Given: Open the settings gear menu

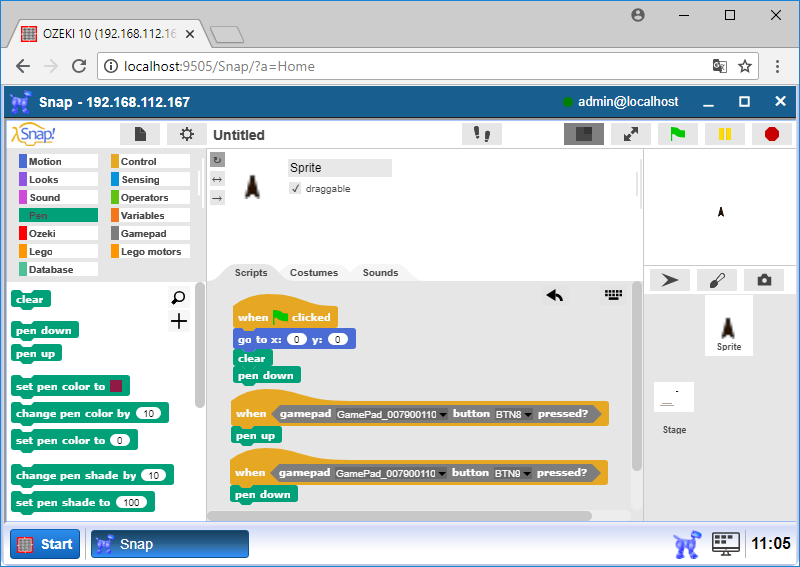Looking at the screenshot, I should 187,134.
